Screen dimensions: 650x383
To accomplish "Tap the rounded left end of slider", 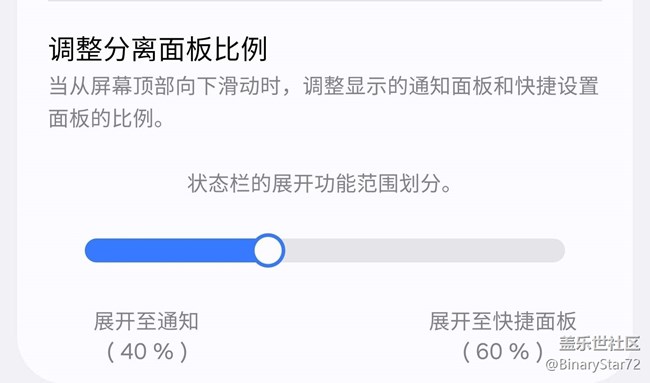I will point(91,250).
